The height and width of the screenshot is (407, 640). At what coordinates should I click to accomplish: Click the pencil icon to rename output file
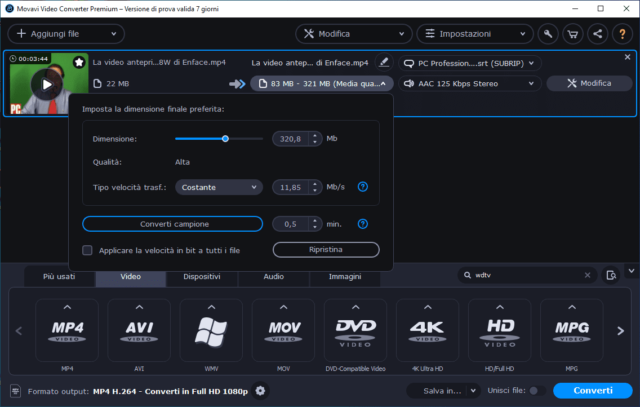click(x=384, y=62)
